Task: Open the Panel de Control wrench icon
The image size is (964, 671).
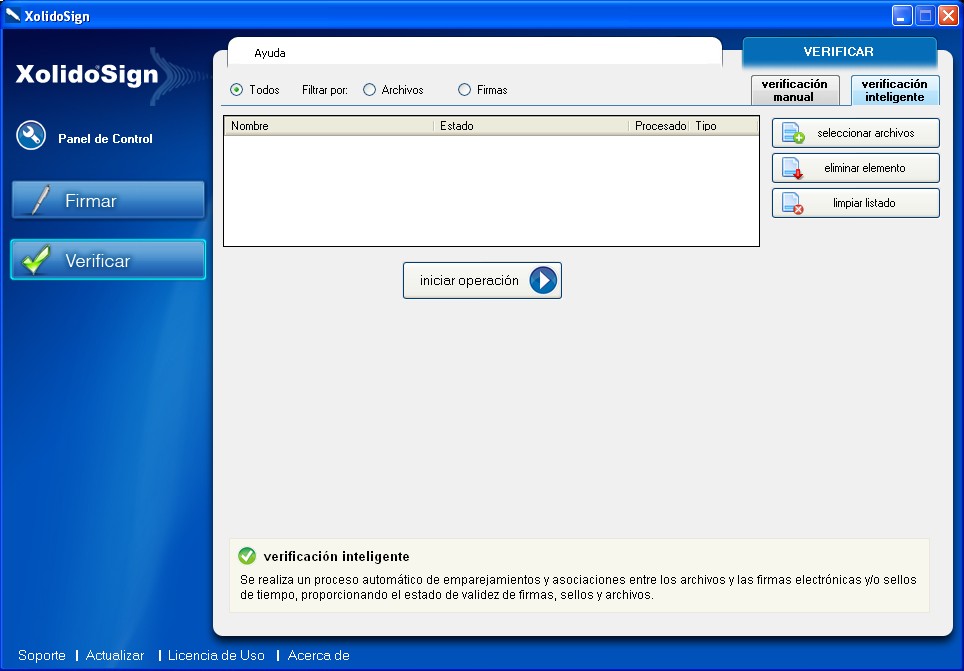Action: point(31,135)
